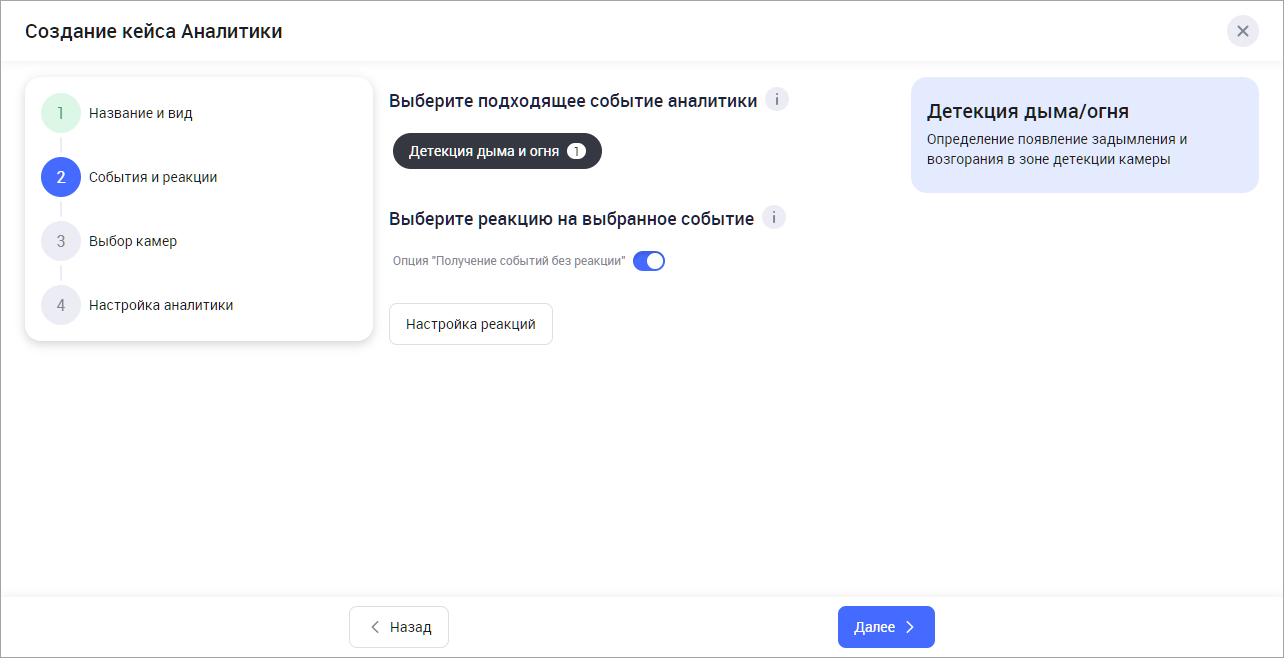Viewport: 1284px width, 658px height.
Task: Jump to the "Выбор камер" step
Action: pyautogui.click(x=132, y=241)
